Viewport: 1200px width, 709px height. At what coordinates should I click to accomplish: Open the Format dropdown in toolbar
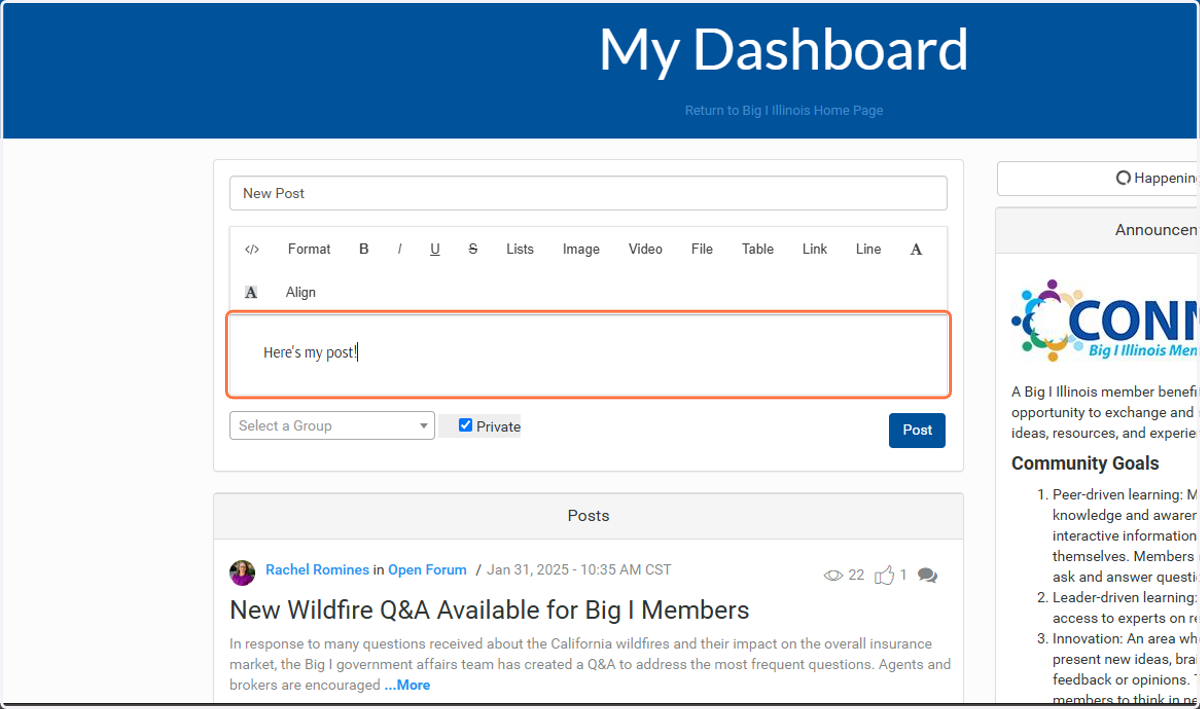[309, 249]
